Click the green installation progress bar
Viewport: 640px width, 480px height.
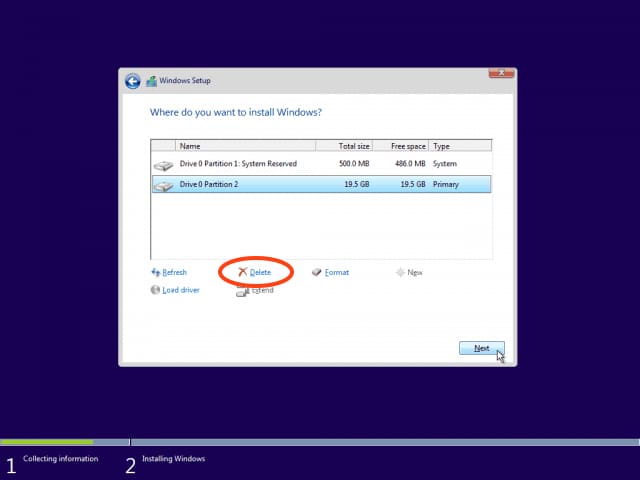(x=47, y=441)
